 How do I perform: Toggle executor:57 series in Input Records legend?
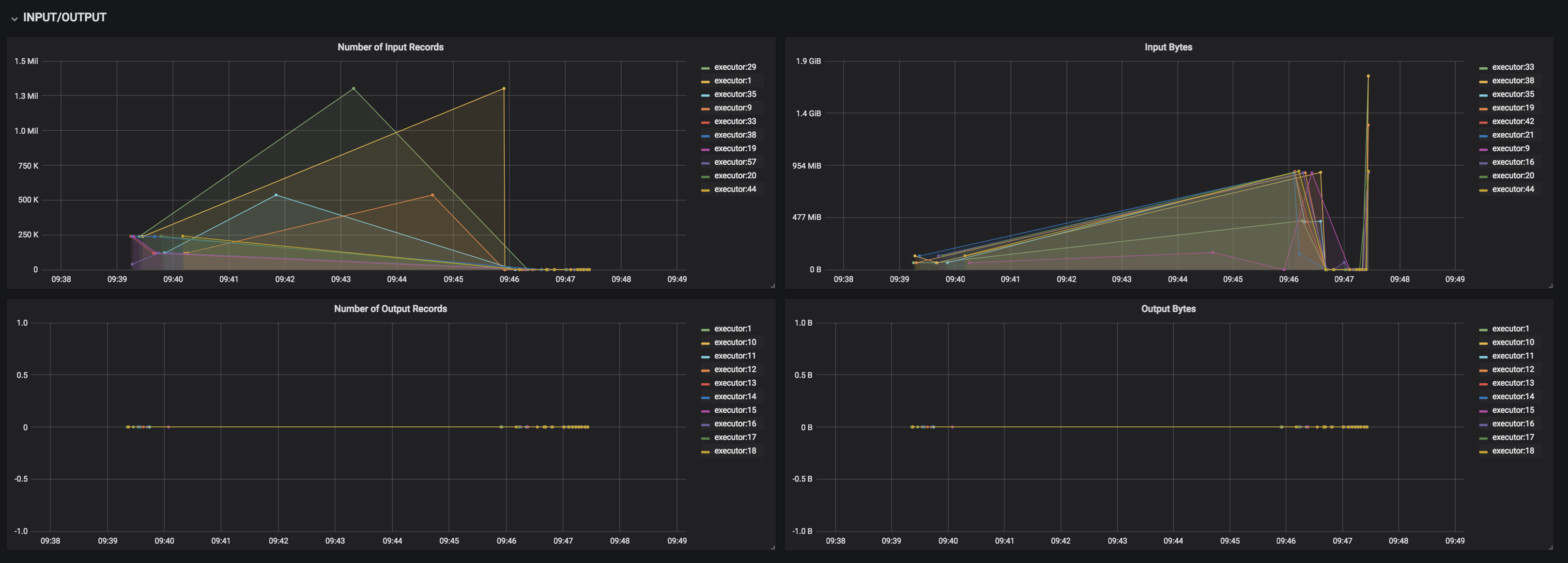tap(735, 162)
